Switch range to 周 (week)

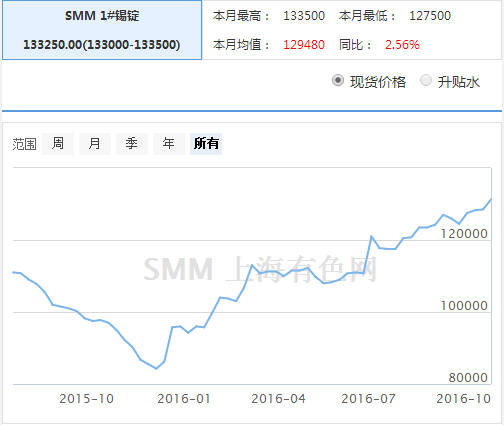pos(58,144)
